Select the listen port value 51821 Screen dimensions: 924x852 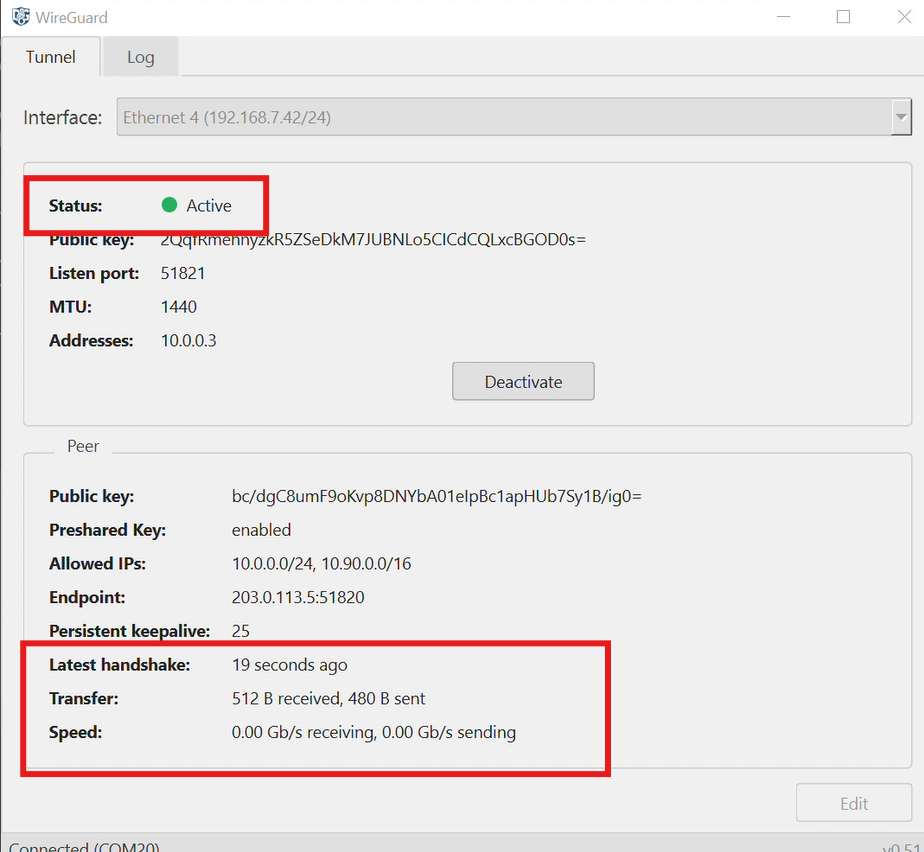[183, 273]
